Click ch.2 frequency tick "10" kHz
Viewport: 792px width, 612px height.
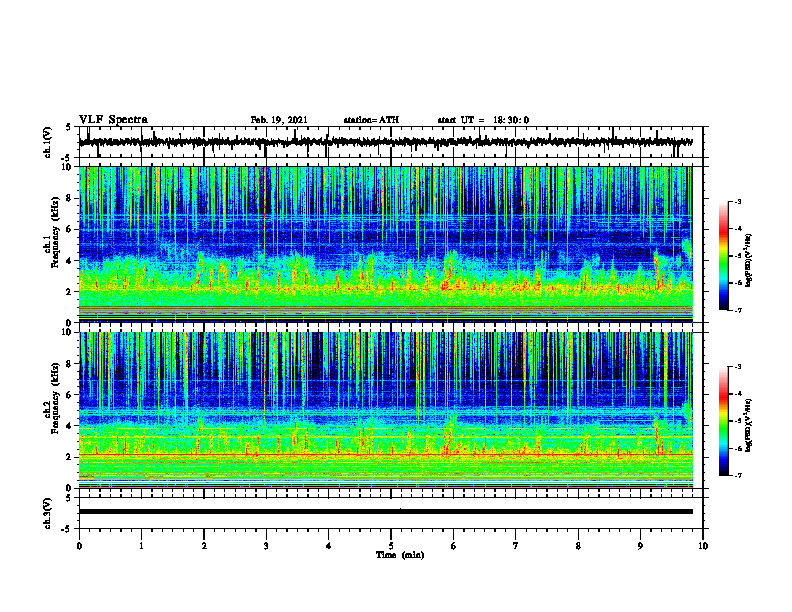coord(67,333)
